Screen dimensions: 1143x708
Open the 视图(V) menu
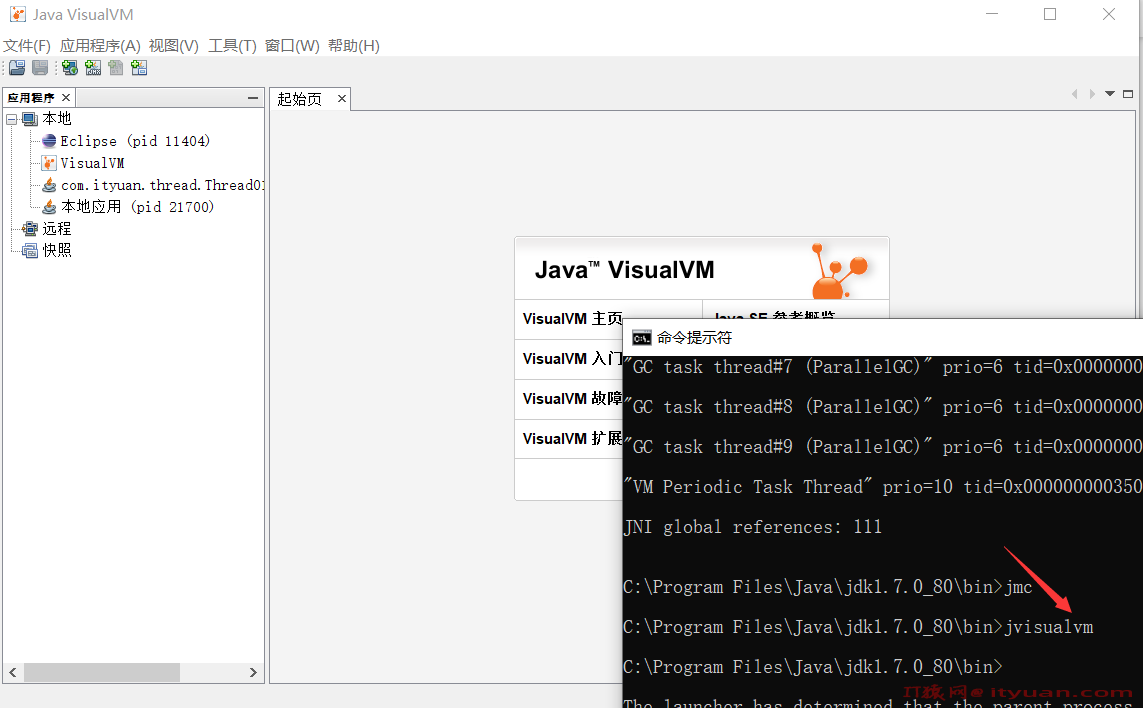173,45
